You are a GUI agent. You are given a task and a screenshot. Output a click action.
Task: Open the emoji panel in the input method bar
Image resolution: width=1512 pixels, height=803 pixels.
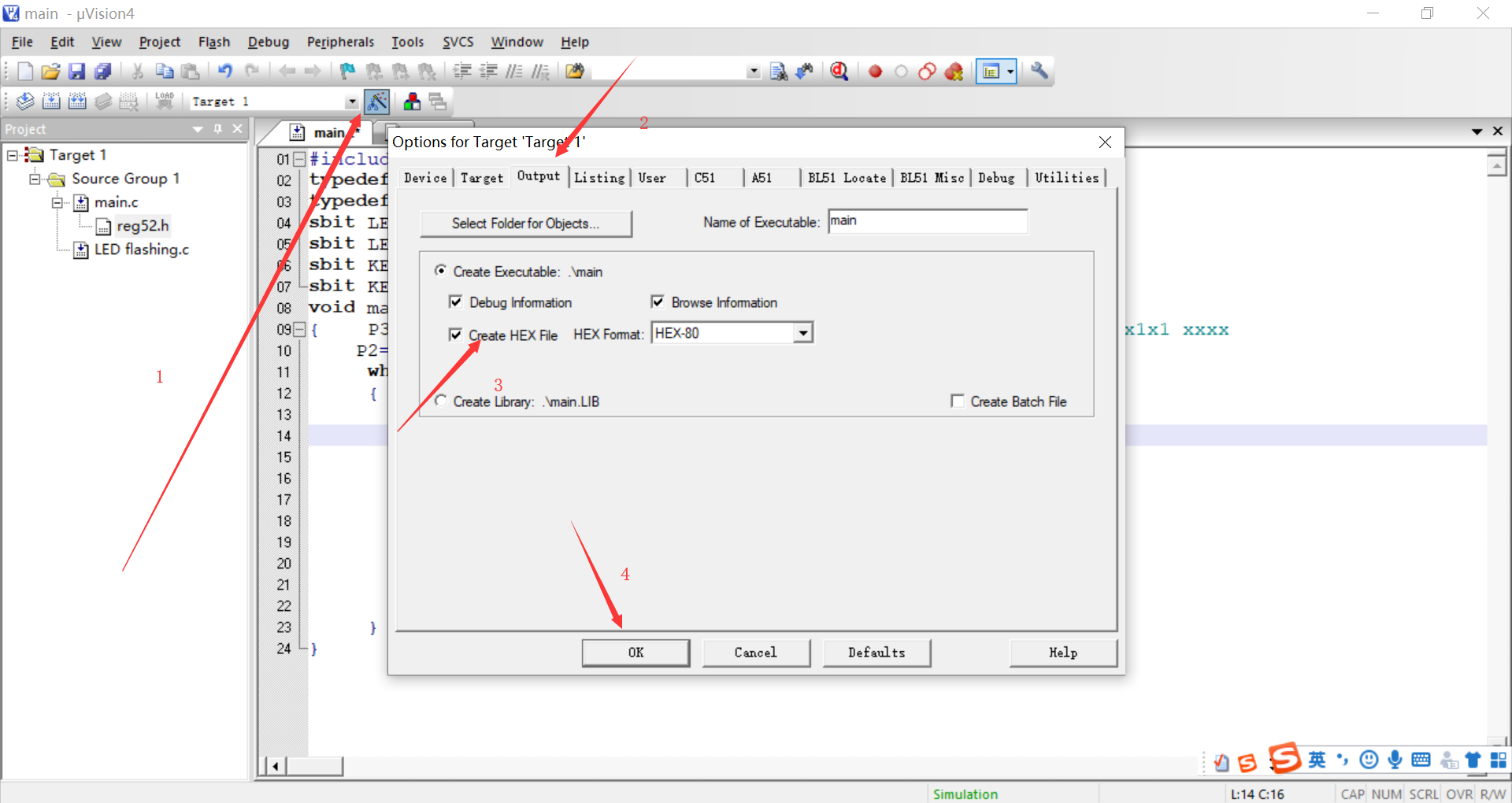click(x=1369, y=760)
